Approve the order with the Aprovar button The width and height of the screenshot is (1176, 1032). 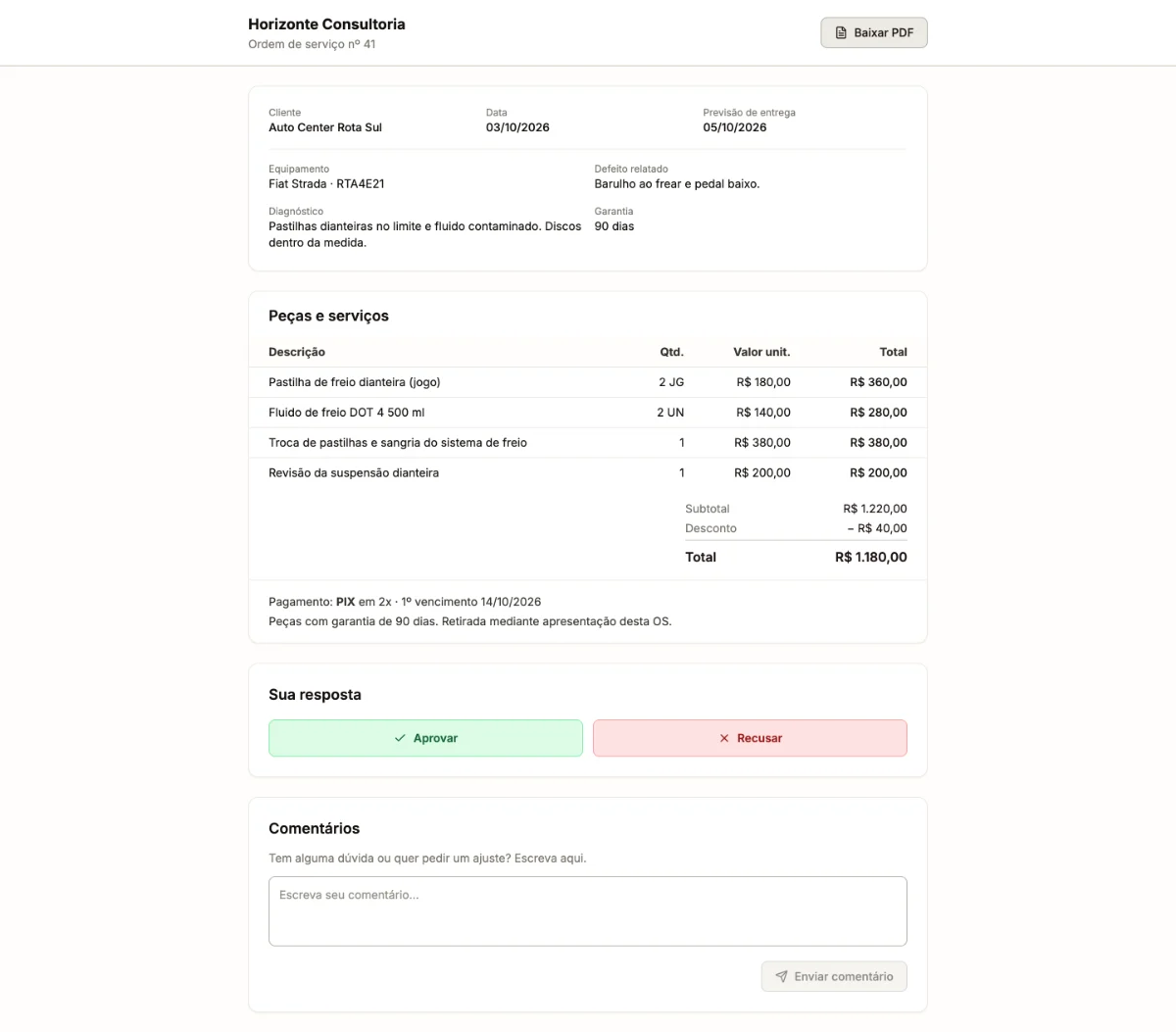tap(425, 738)
